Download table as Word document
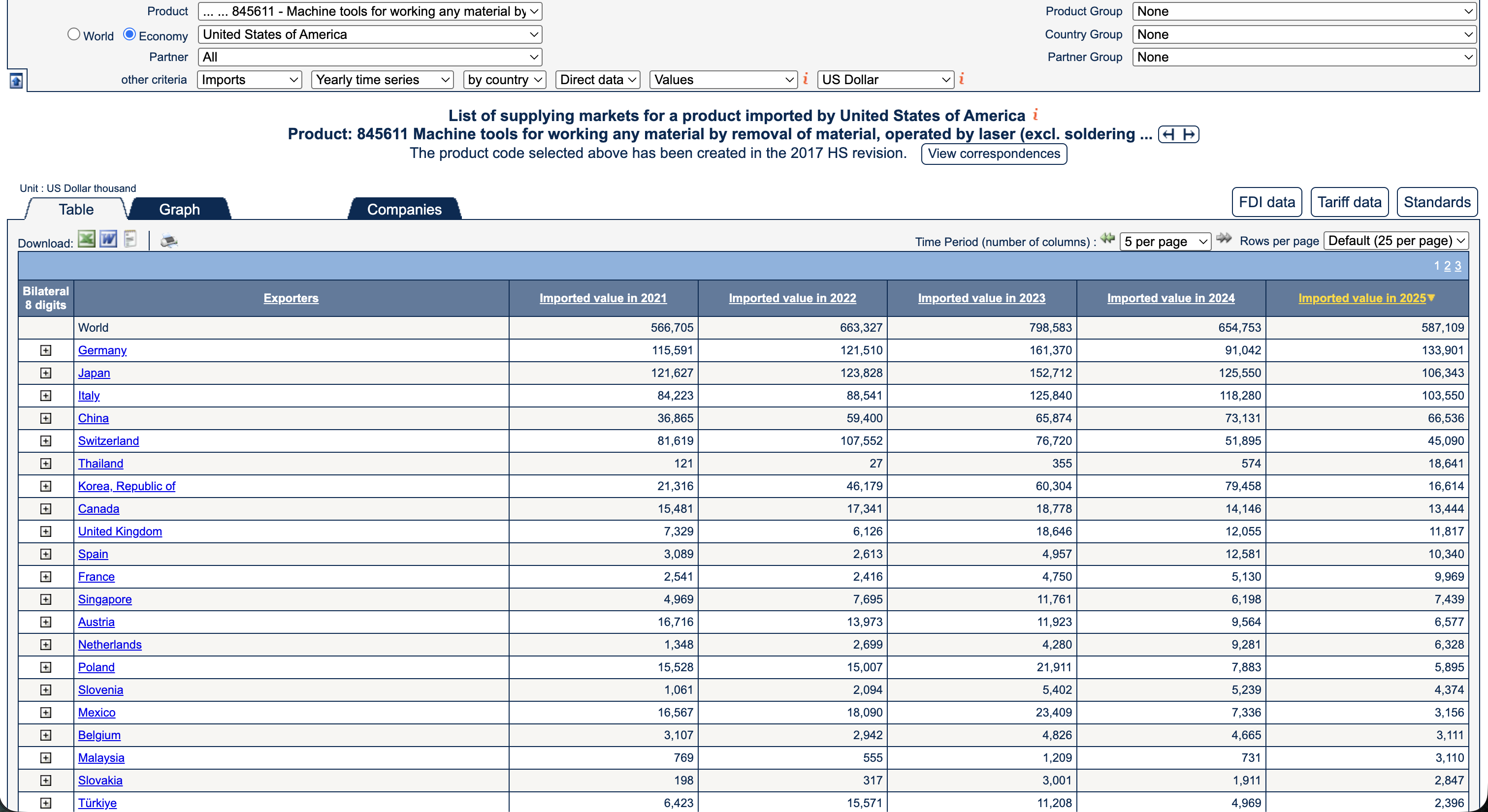1488x812 pixels. click(108, 239)
